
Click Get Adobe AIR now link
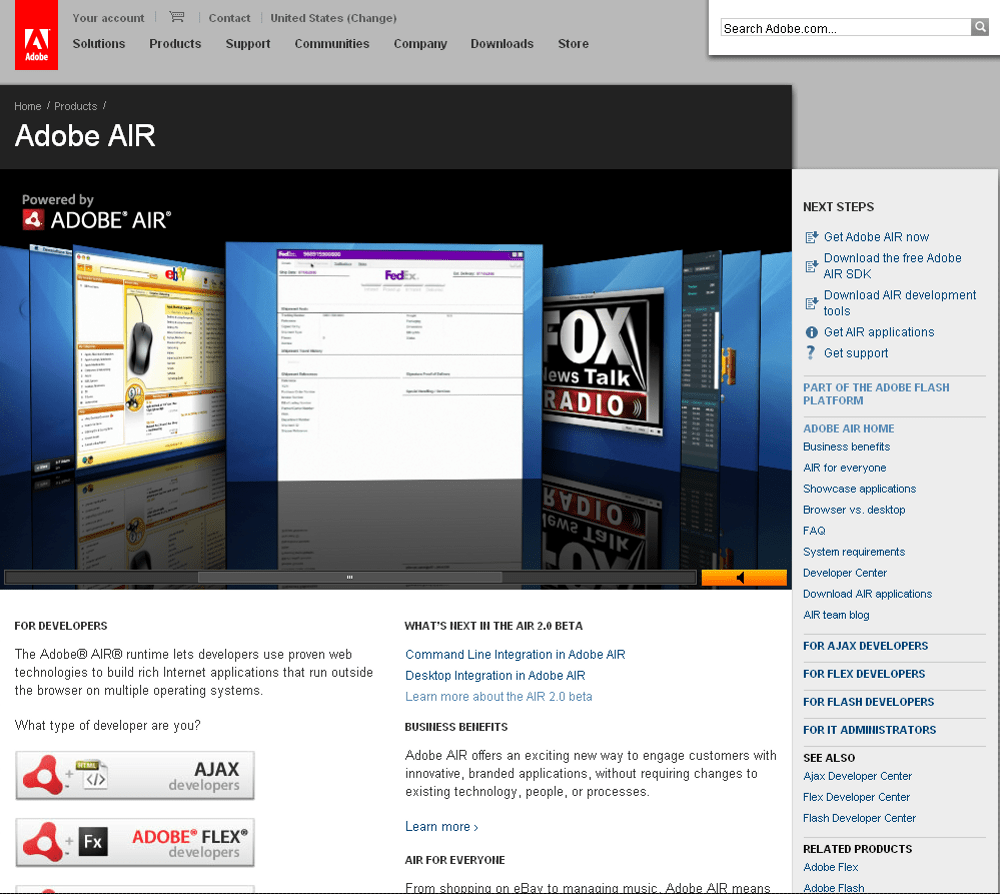pyautogui.click(x=876, y=237)
